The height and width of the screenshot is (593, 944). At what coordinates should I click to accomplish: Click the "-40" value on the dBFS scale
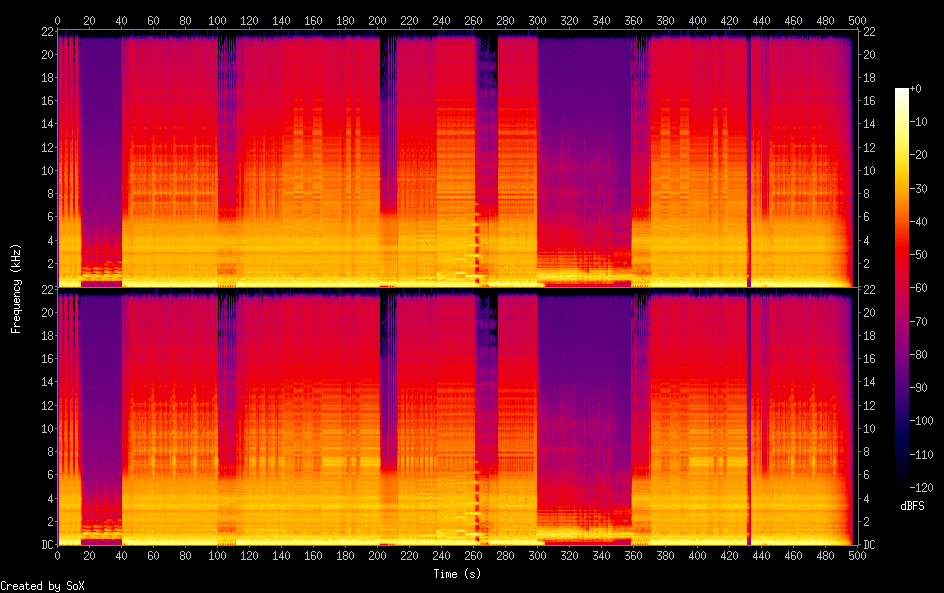pos(918,222)
